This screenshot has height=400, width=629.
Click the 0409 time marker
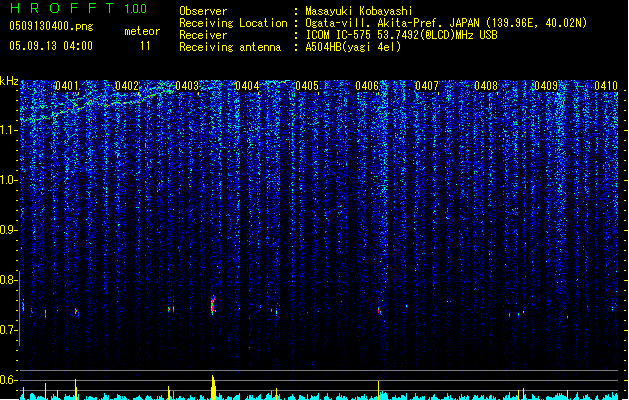[x=546, y=86]
